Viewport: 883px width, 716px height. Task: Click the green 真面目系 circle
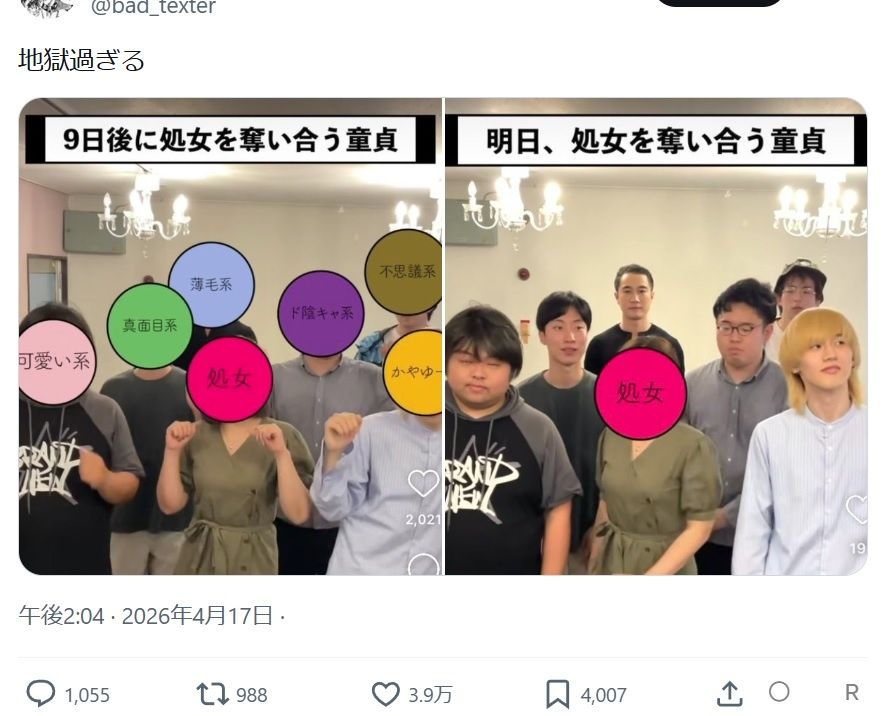pyautogui.click(x=150, y=326)
